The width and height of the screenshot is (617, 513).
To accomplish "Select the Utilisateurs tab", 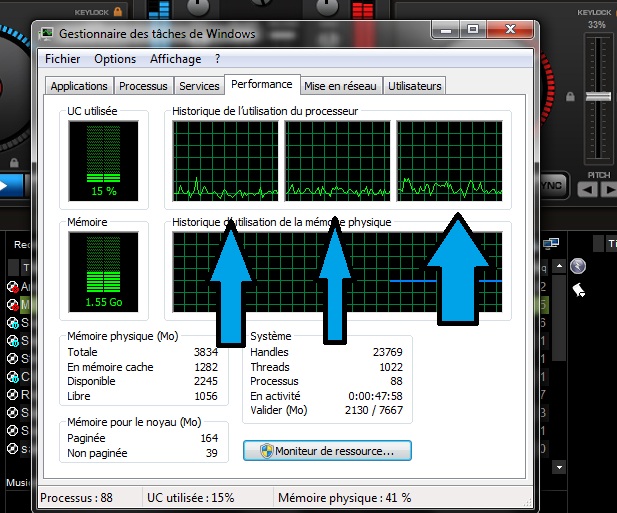I will click(414, 86).
